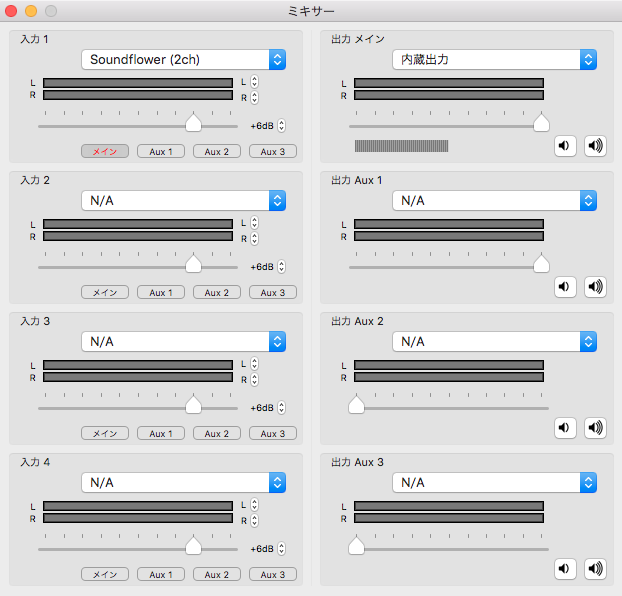This screenshot has height=596, width=622.
Task: Click the 出力 メイン volume slider thumb
Action: pos(541,123)
